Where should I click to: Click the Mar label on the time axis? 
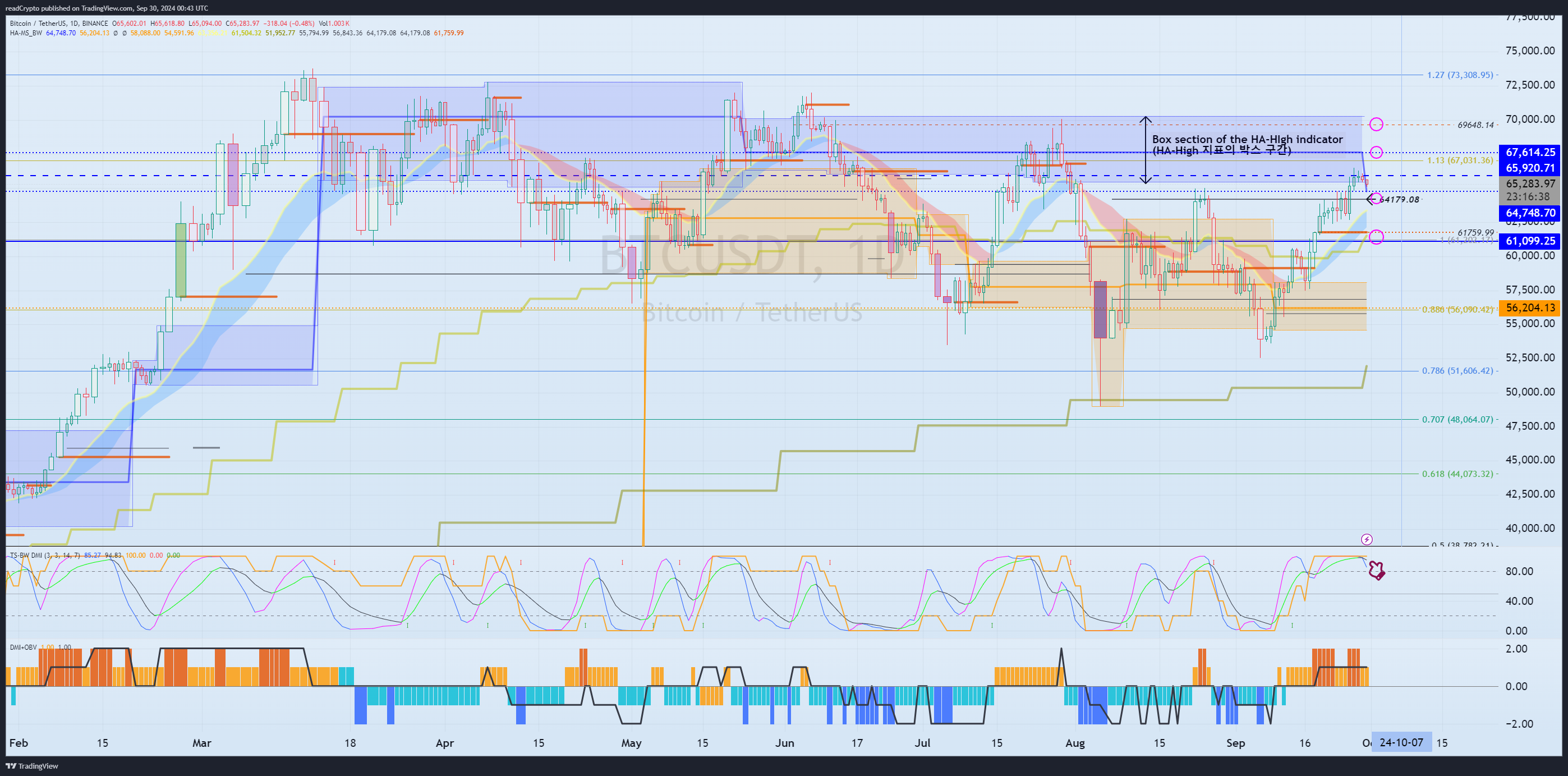[x=201, y=743]
